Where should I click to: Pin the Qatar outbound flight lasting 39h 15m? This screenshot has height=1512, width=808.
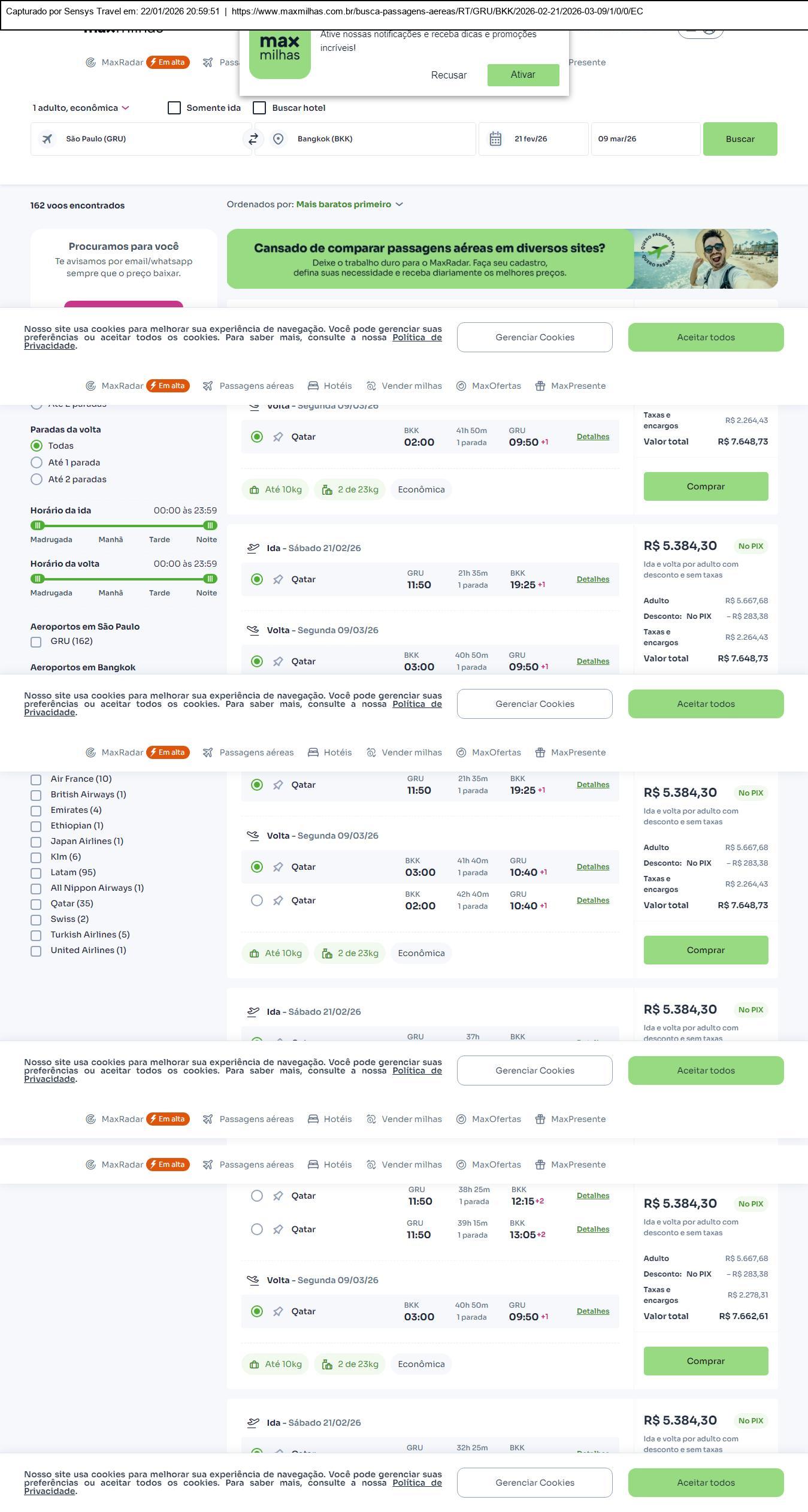(x=278, y=1229)
